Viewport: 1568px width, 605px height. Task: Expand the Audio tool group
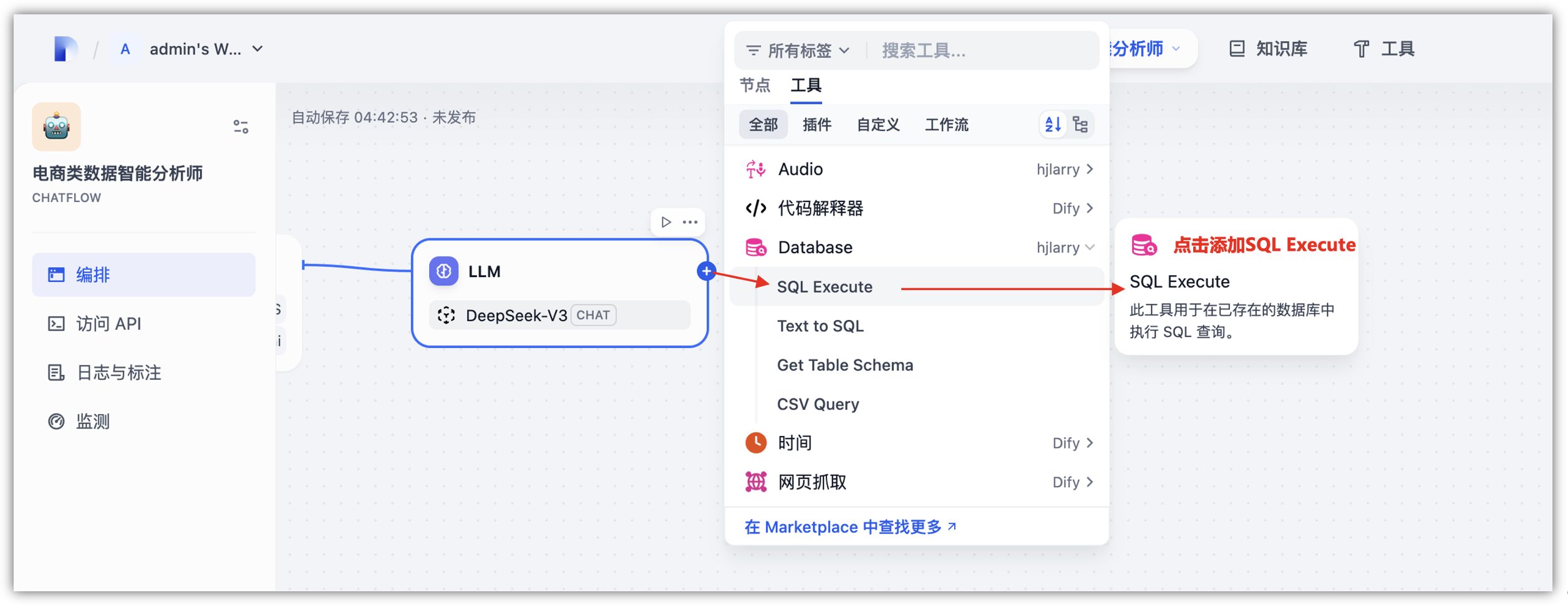[x=917, y=169]
